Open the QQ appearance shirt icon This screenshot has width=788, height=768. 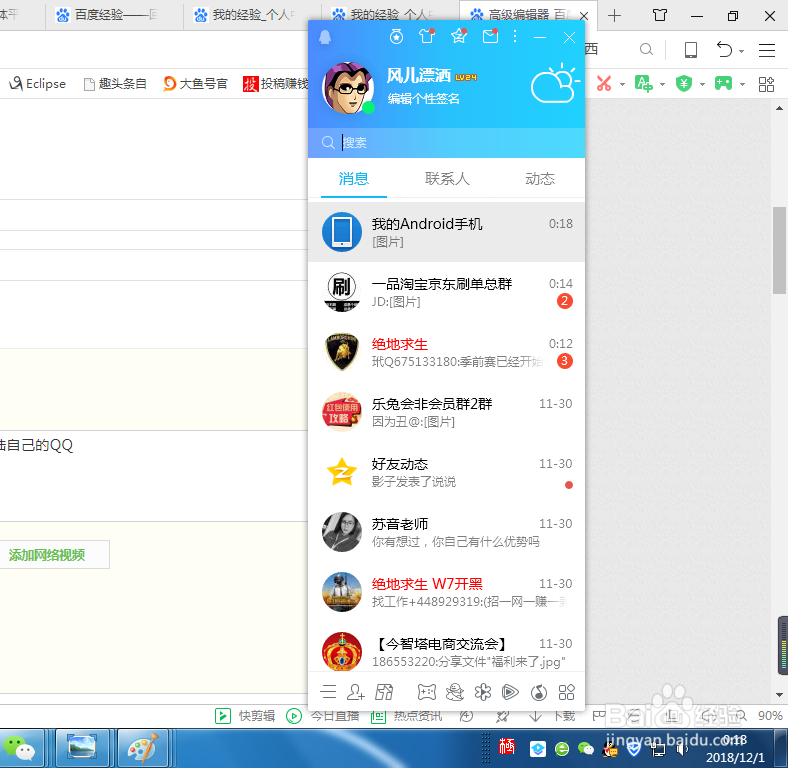click(427, 37)
